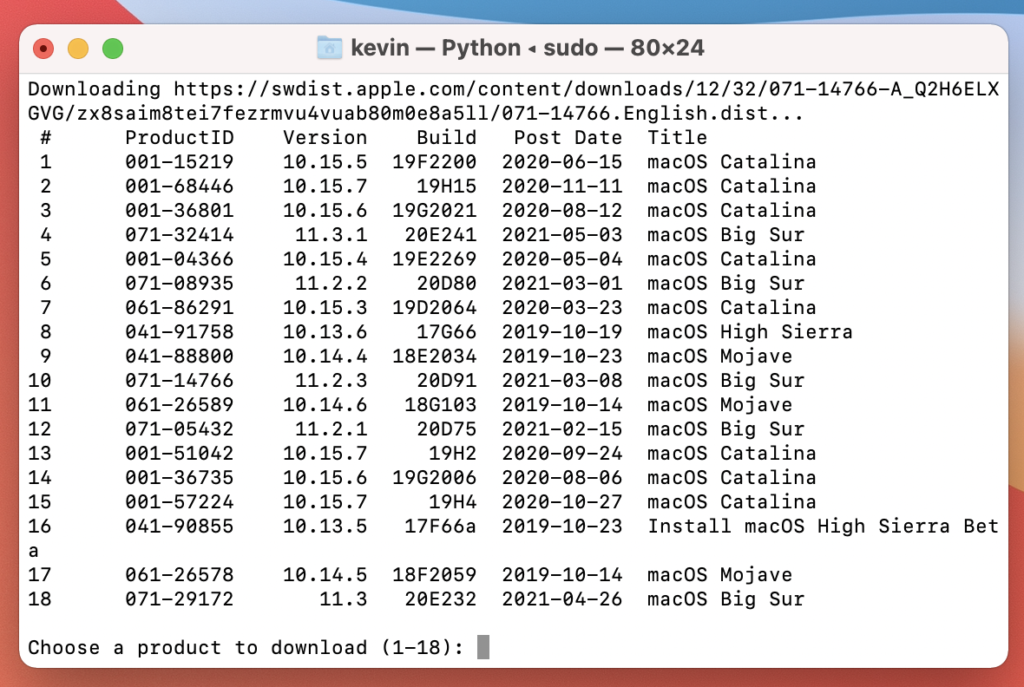
Task: Click post date 2021-02-15 in row 12
Action: (561, 429)
